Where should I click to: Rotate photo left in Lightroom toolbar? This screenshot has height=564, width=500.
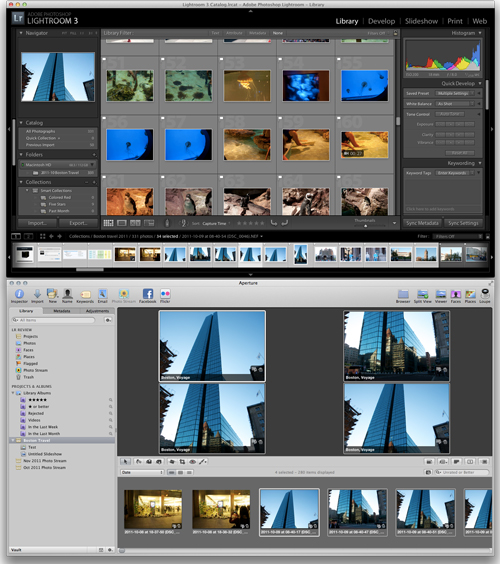[x=274, y=223]
